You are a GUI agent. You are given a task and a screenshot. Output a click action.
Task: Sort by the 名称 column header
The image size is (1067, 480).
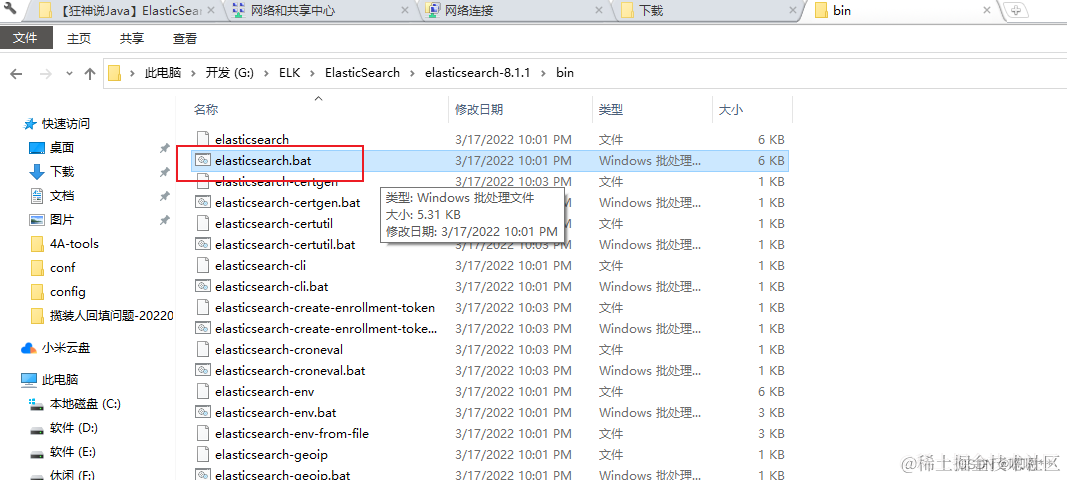coord(206,110)
